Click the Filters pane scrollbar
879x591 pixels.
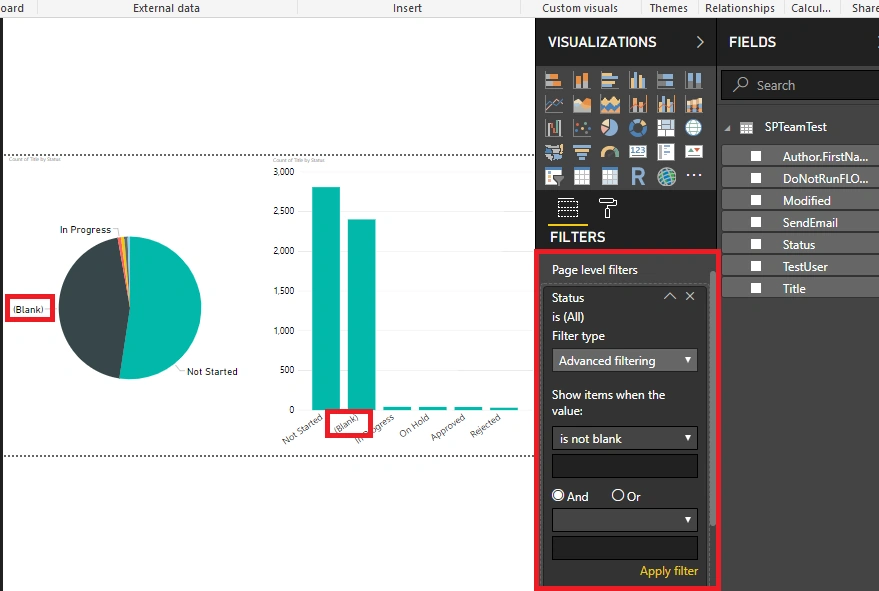[x=713, y=398]
